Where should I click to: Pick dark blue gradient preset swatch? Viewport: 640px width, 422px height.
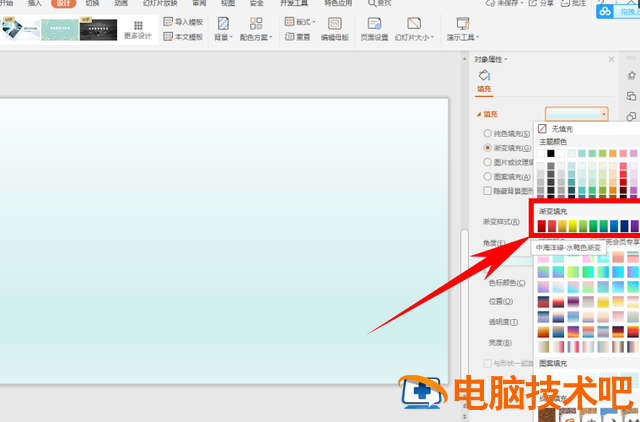[x=624, y=226]
